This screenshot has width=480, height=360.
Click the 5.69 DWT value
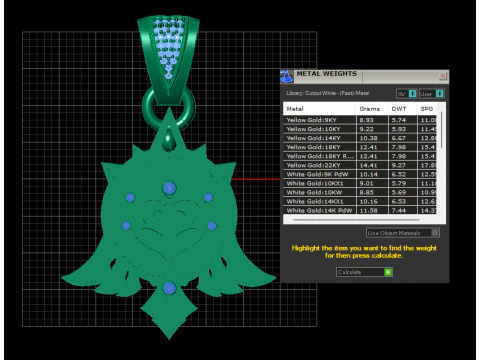pos(399,192)
